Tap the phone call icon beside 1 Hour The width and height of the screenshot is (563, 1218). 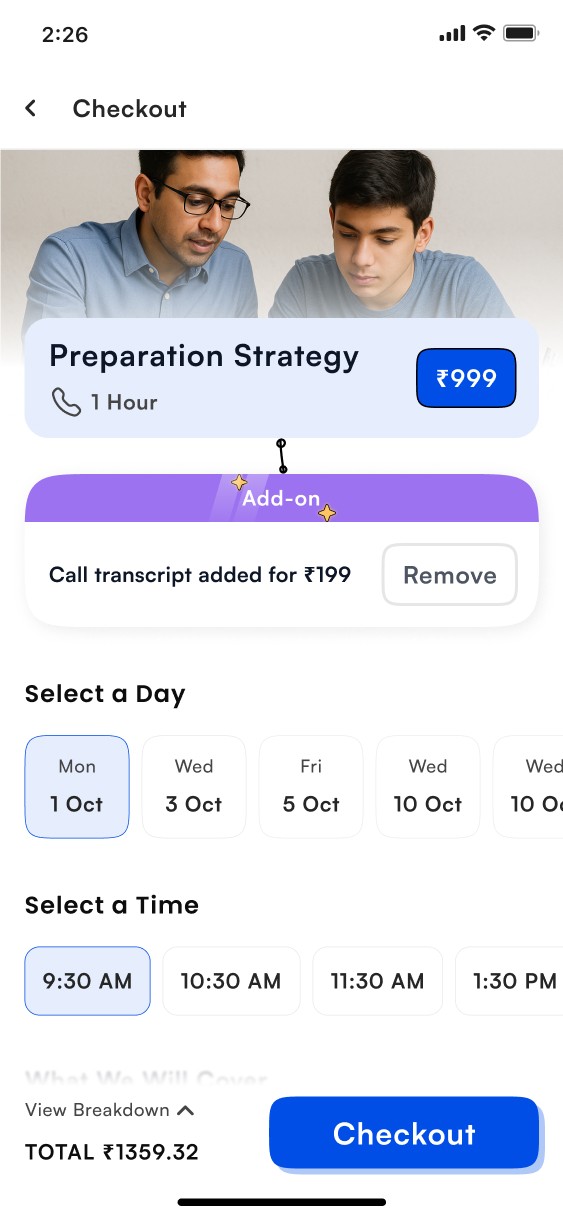pos(66,402)
